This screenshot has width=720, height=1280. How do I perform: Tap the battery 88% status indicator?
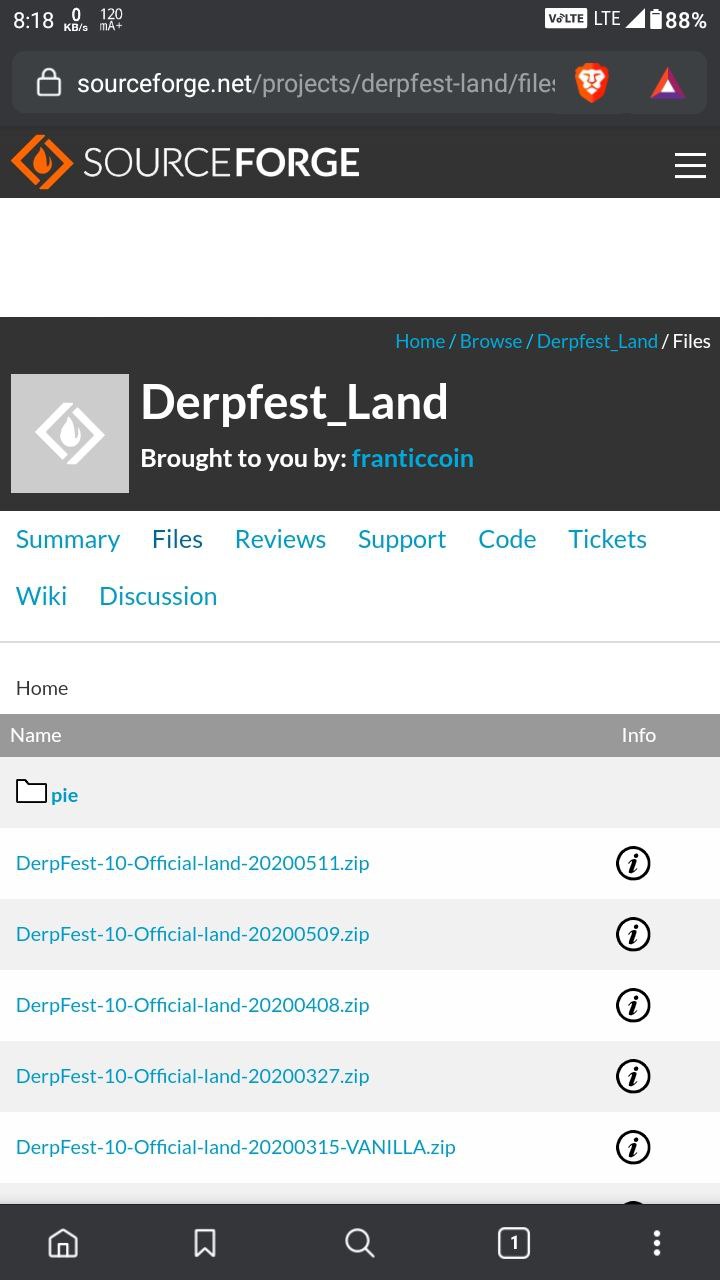coord(677,20)
